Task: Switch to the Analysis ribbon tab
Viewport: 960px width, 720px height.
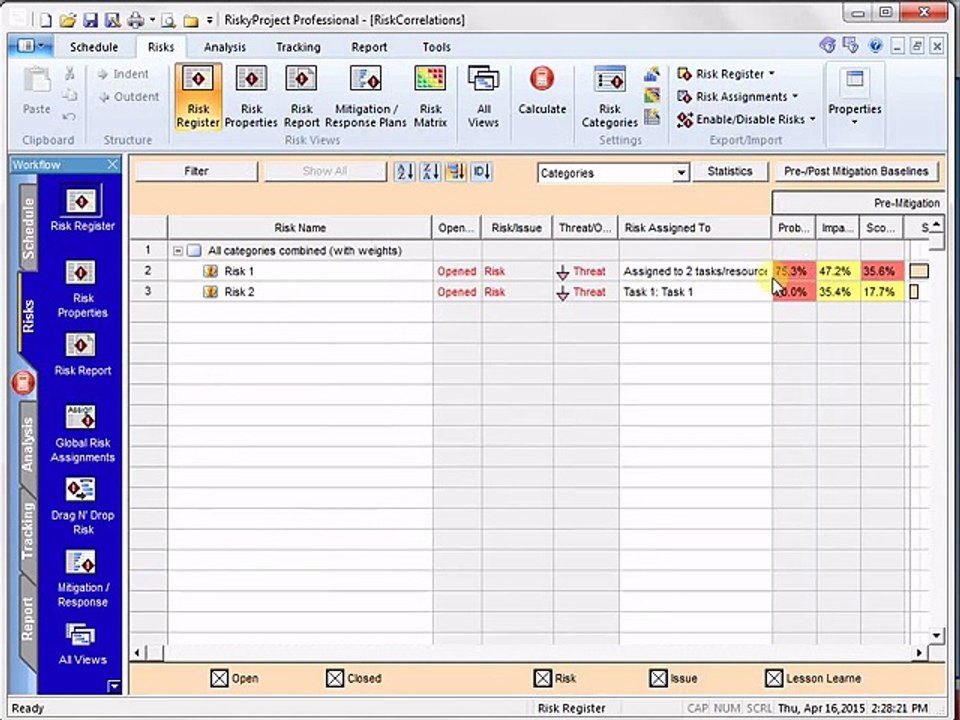Action: [225, 47]
